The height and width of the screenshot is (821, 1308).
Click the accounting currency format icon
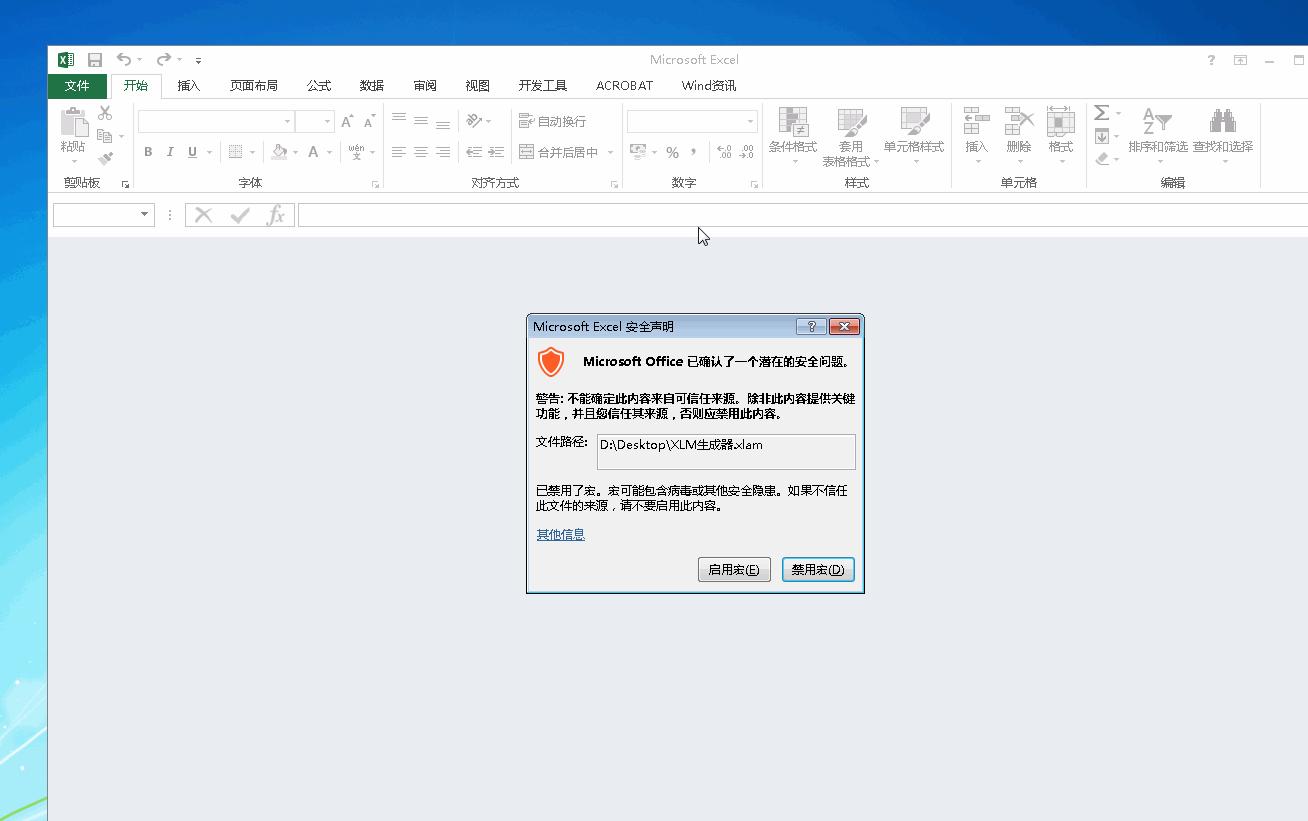click(638, 152)
